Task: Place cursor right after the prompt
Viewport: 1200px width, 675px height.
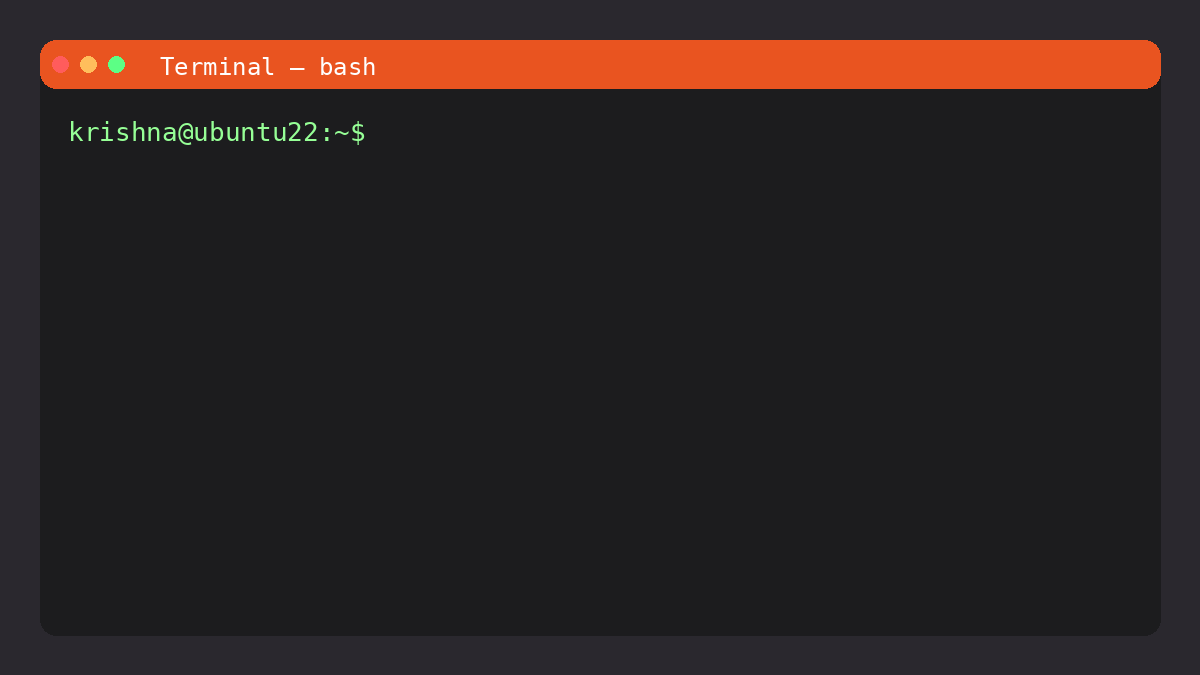Action: coord(377,132)
